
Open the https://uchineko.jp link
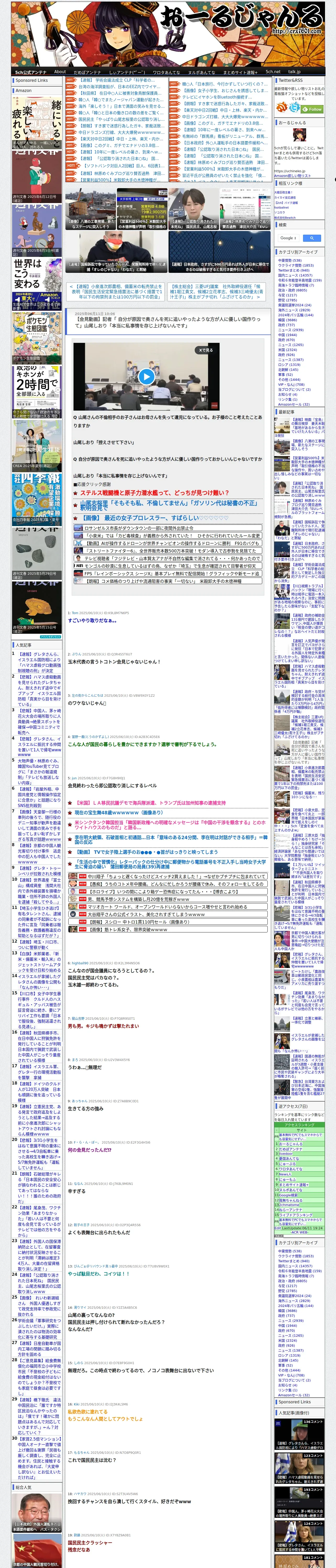290,171
